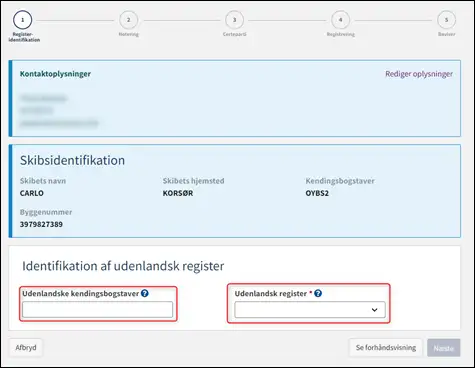Click the Skibets hjemsted label
This screenshot has width=475, height=368.
pyautogui.click(x=193, y=181)
